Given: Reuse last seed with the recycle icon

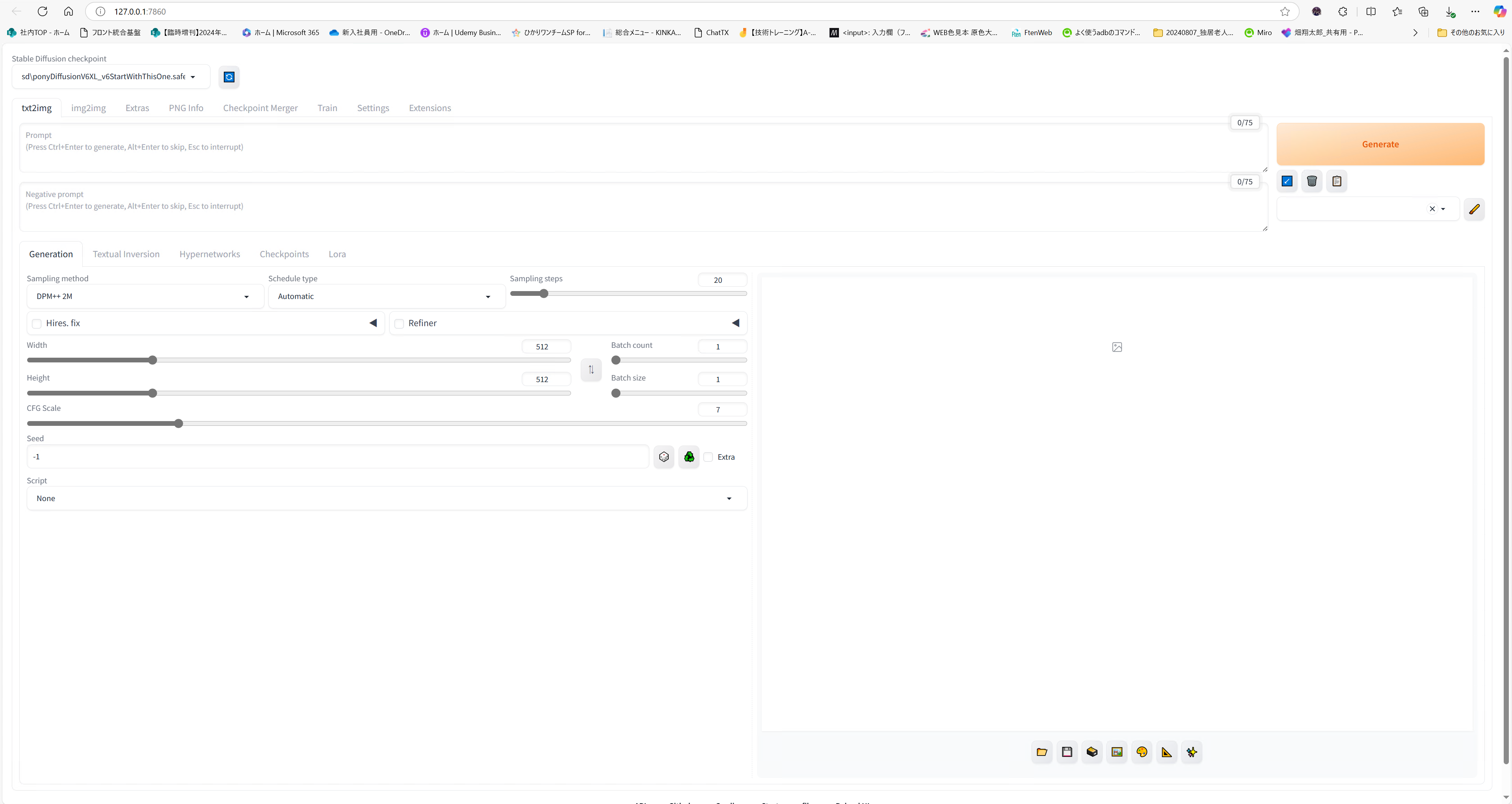Looking at the screenshot, I should point(688,457).
